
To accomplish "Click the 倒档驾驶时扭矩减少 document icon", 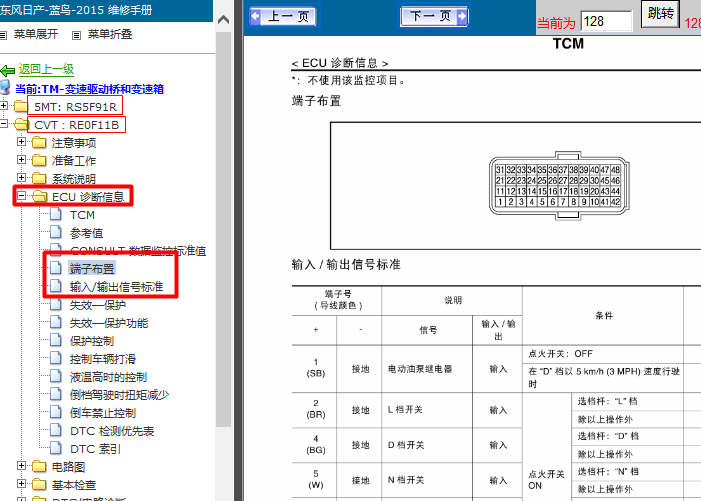I will click(x=56, y=394).
